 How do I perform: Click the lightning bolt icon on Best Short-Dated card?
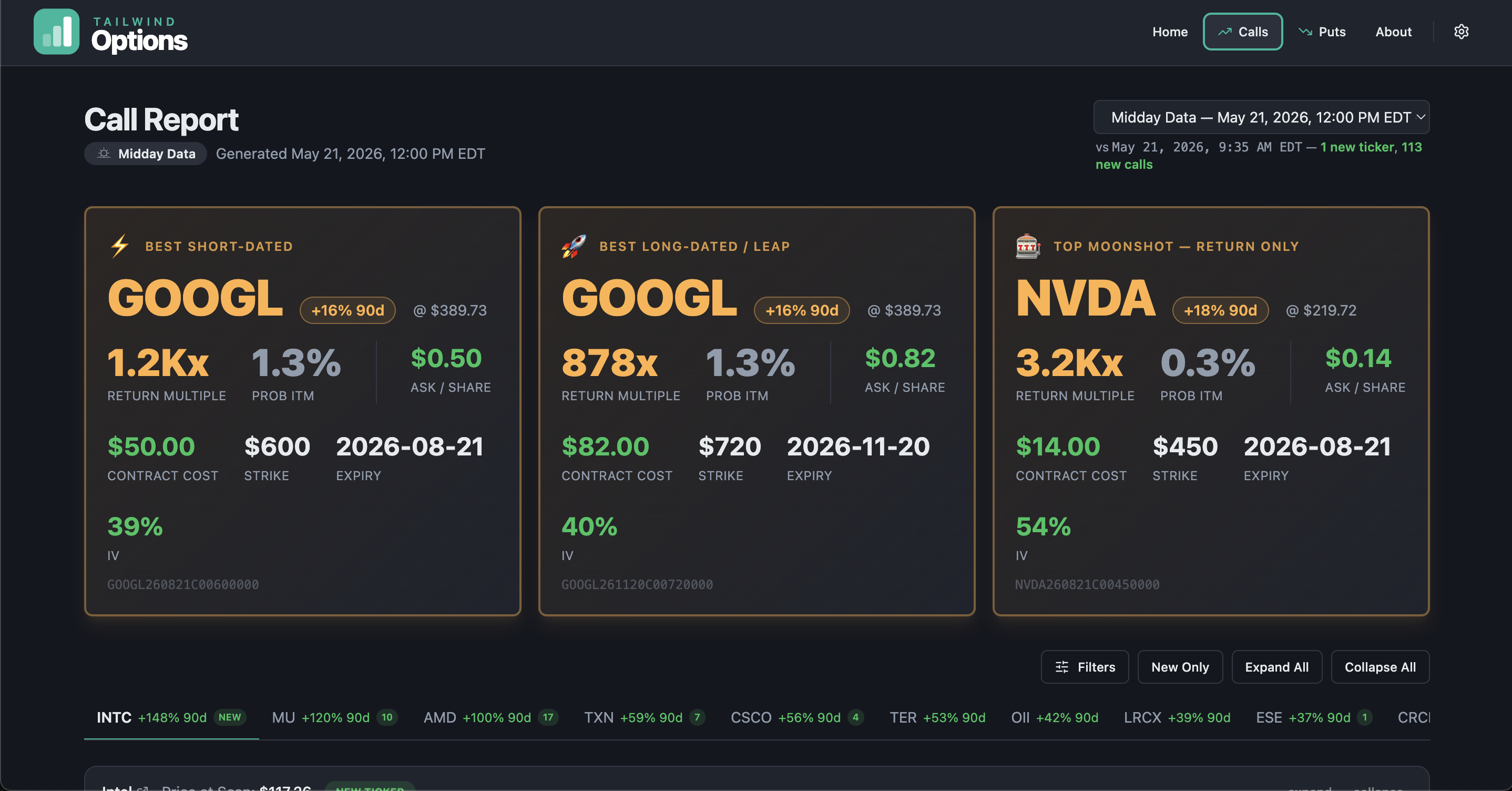tap(120, 246)
